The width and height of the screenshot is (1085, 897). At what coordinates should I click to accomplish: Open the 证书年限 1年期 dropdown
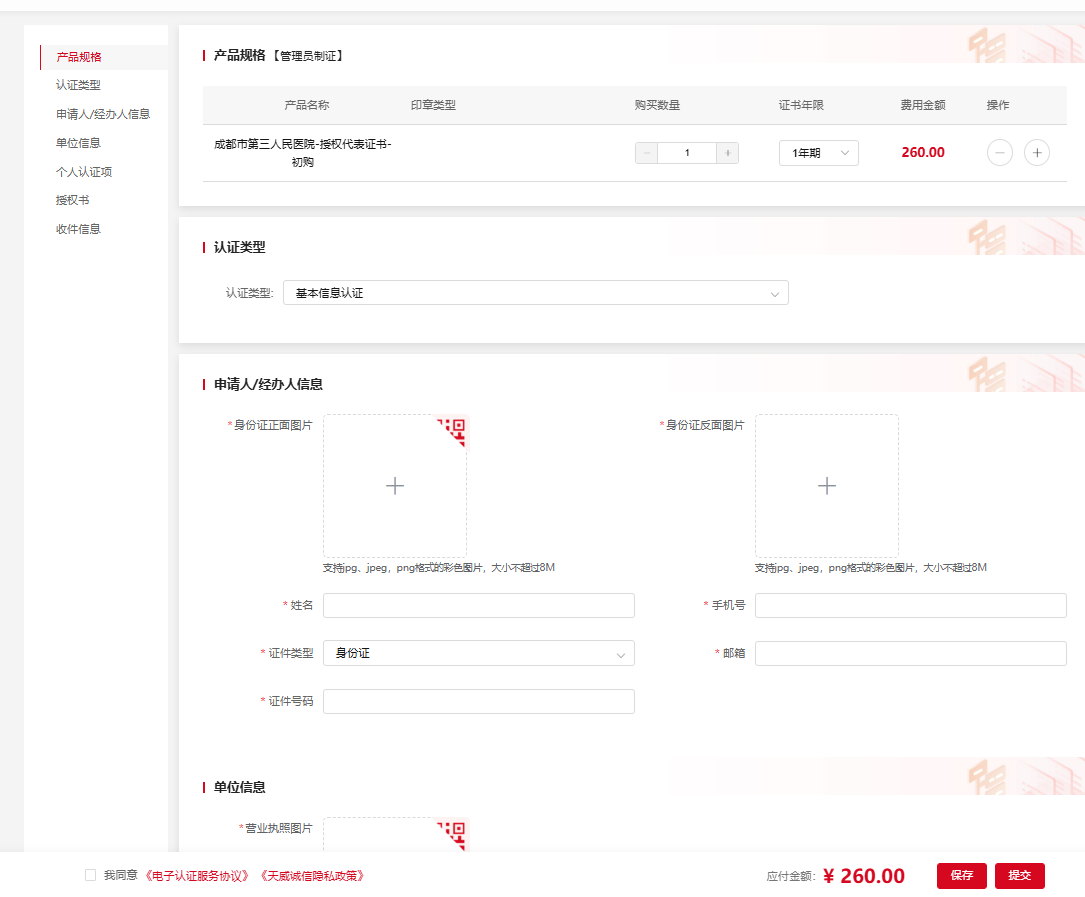[x=818, y=153]
